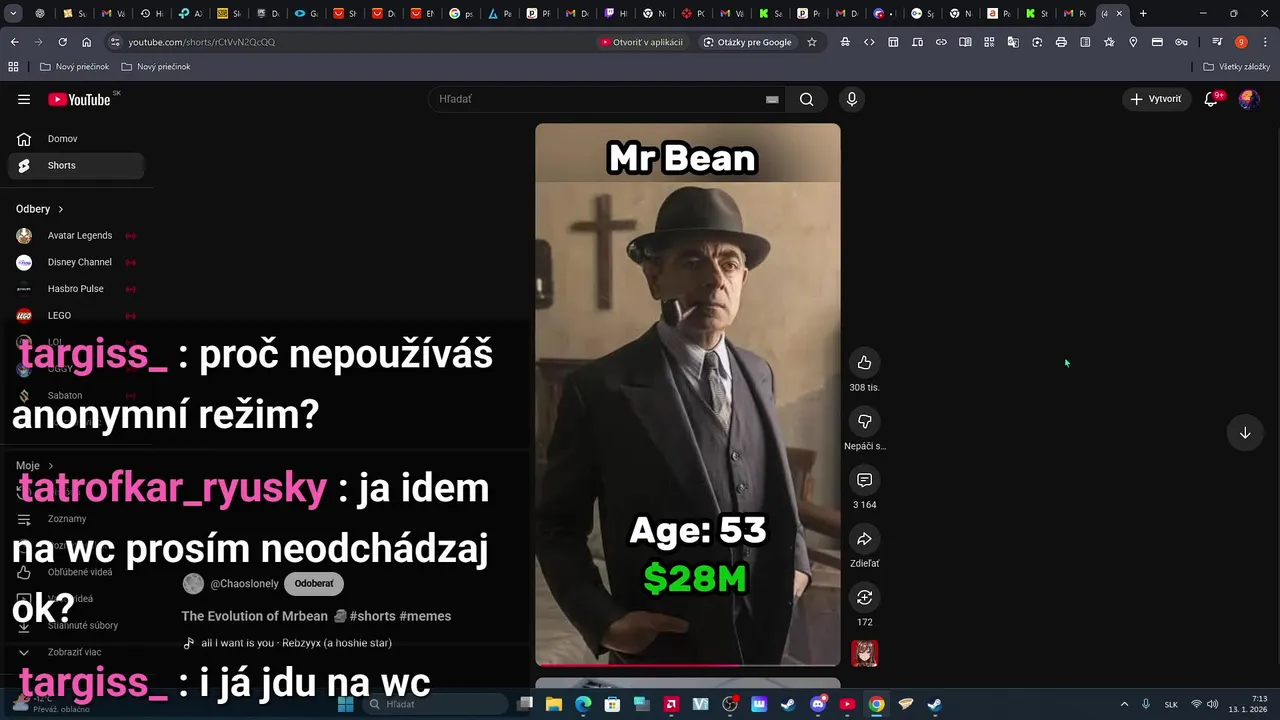Open LEGO subscription
1280x720 pixels.
coord(76,315)
